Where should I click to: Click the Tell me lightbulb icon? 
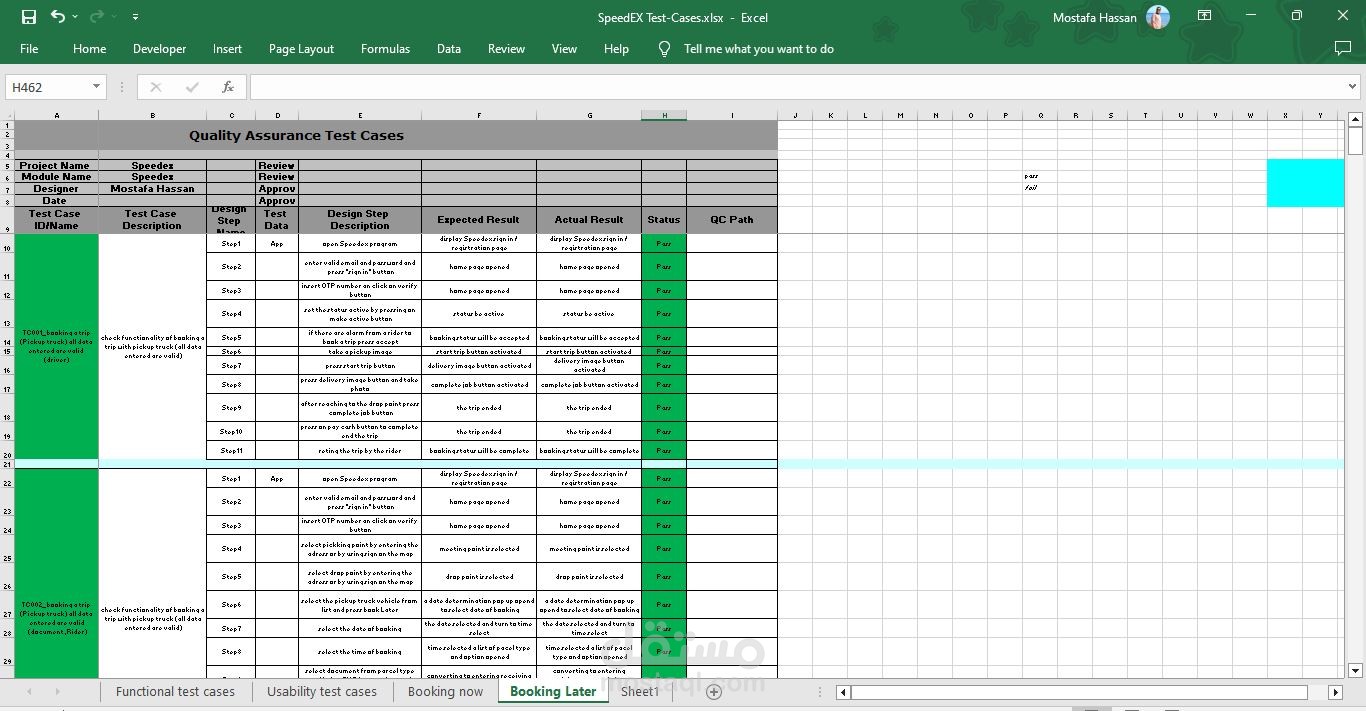coord(664,49)
